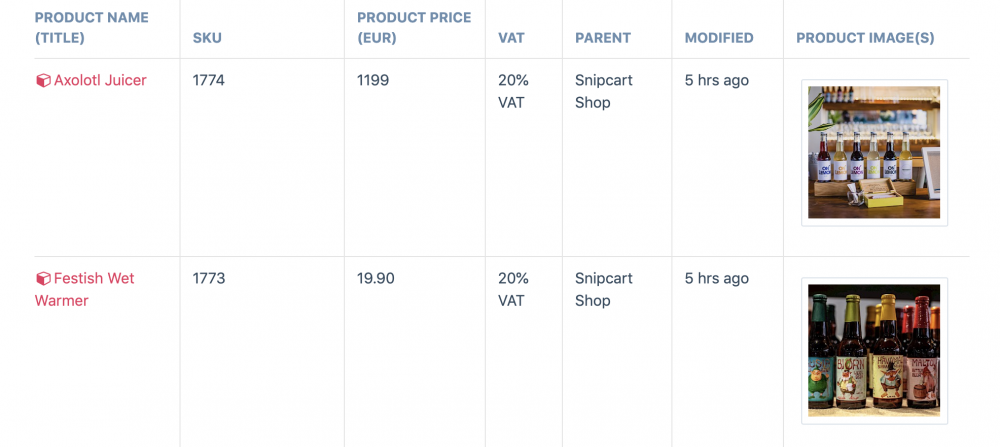Click SKU value 1774
Screen dimensions: 1000x447
209,80
